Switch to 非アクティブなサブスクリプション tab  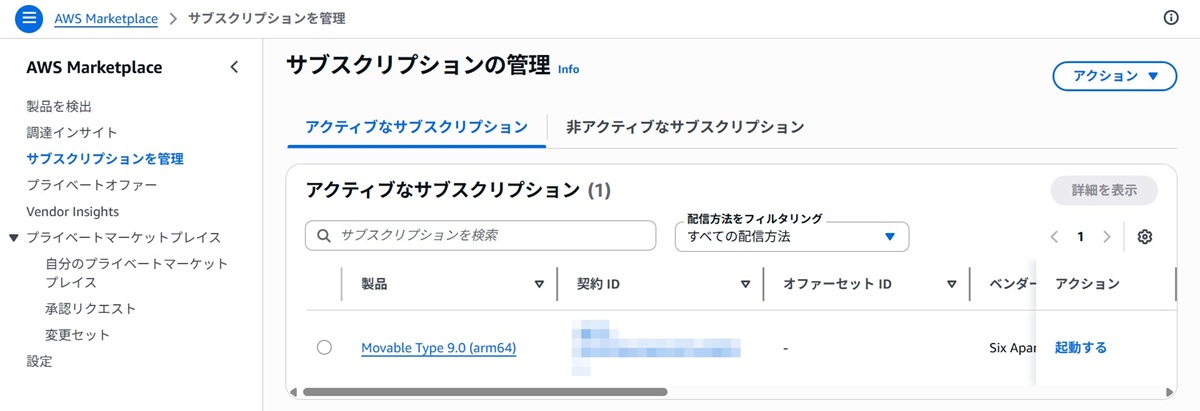click(x=685, y=127)
